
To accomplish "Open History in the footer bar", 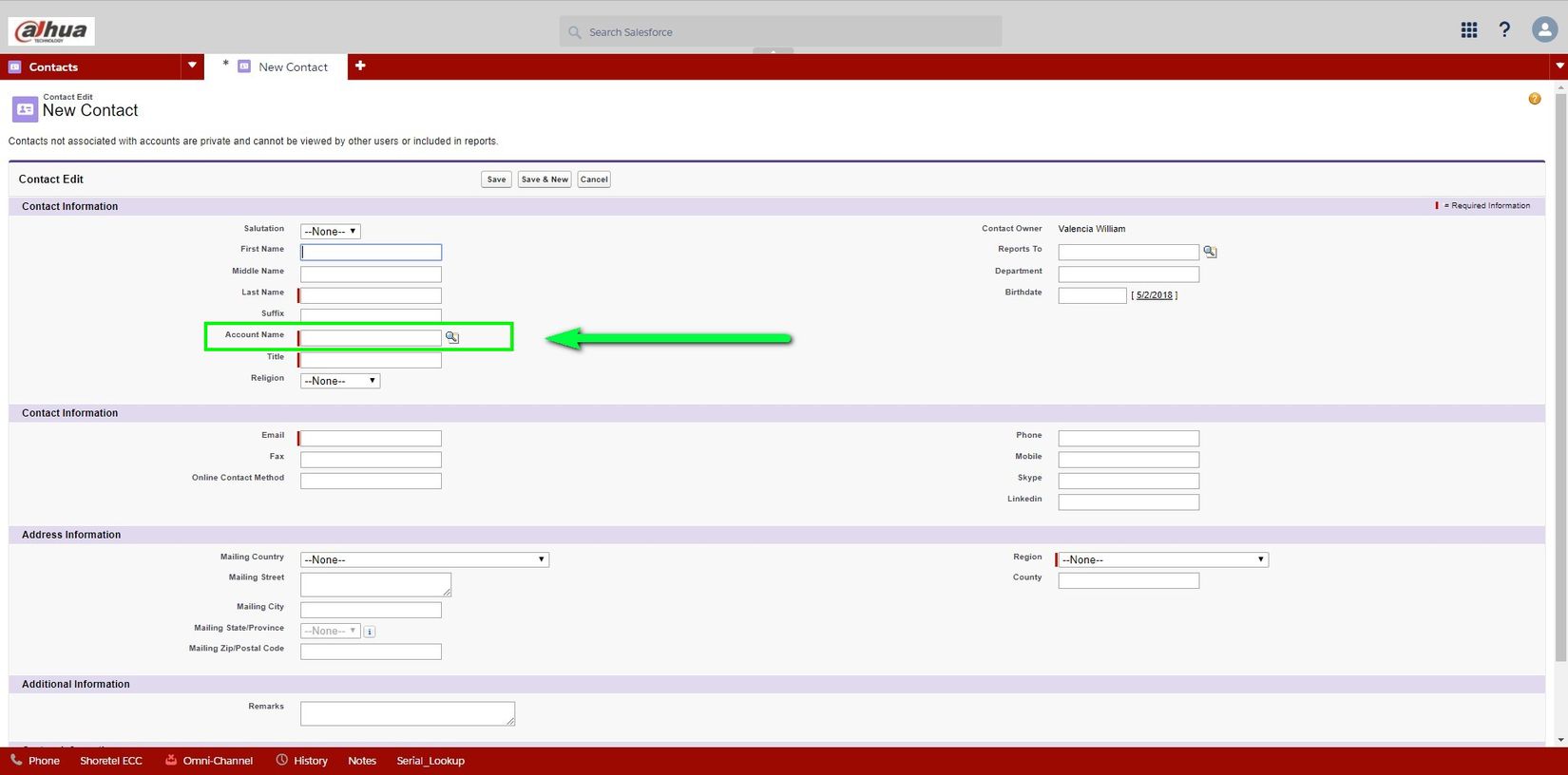I will coord(302,761).
